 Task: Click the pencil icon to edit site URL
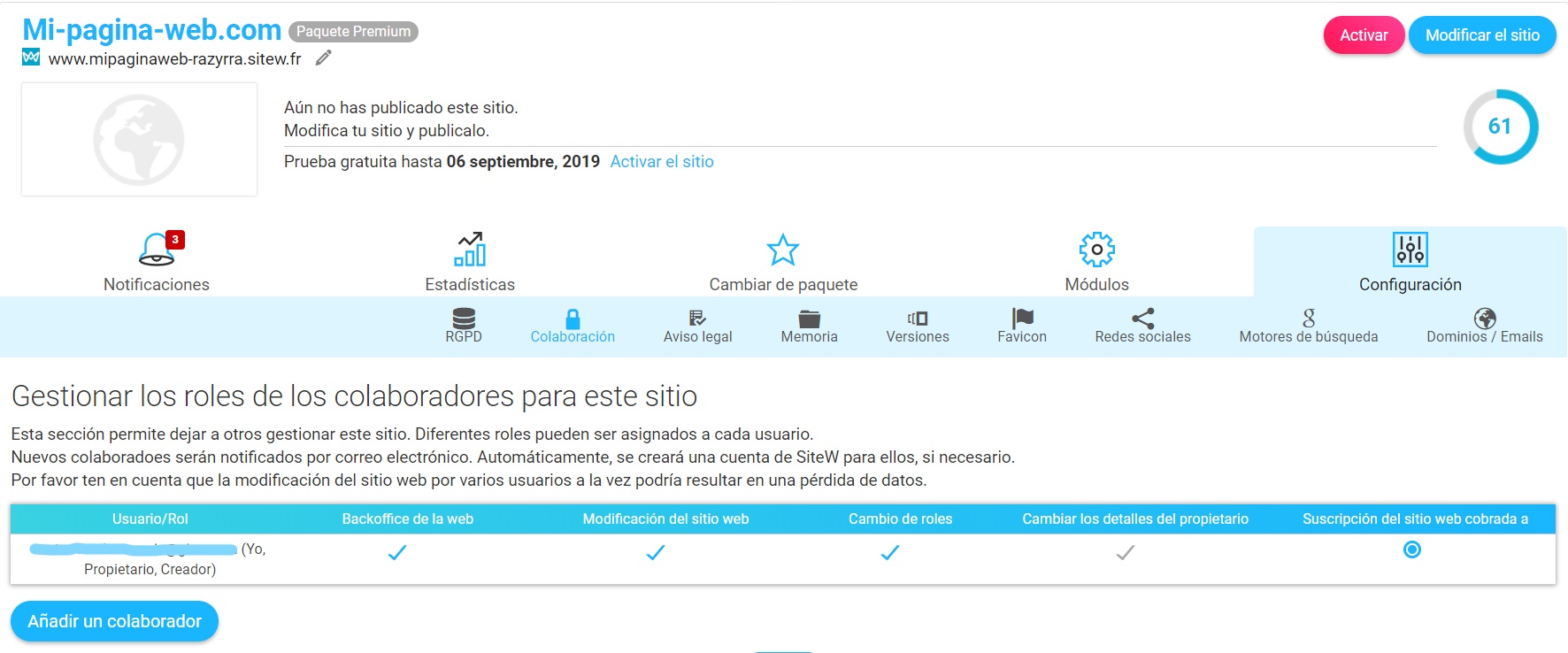pos(324,58)
